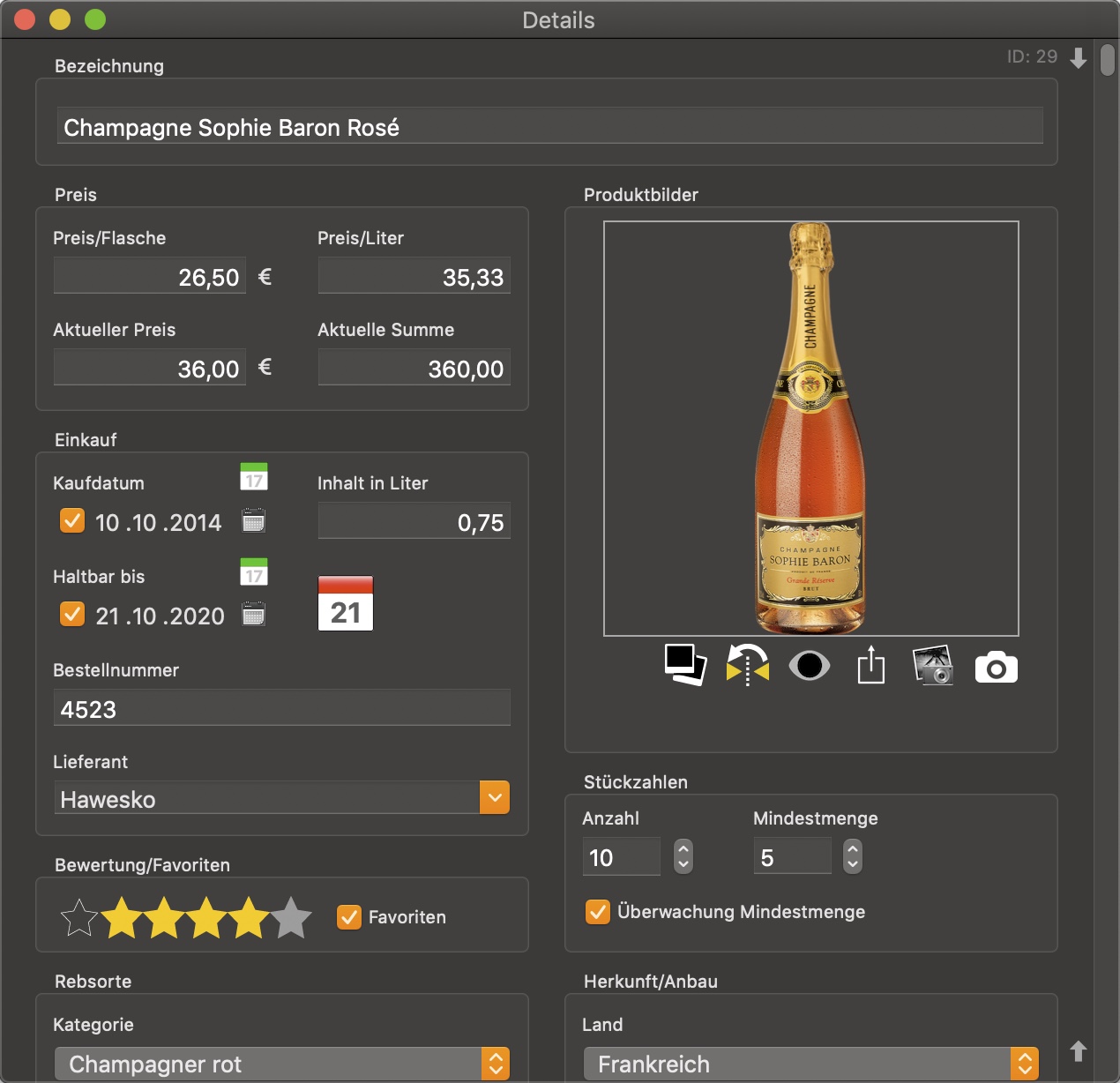Click the red calendar icon showing 21
The image size is (1120, 1083).
click(x=346, y=603)
